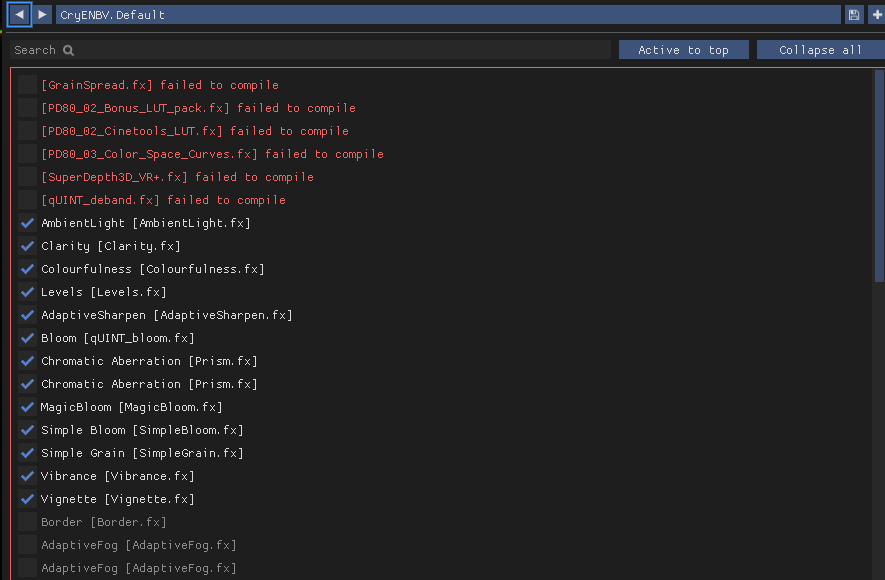Toggle the Colourfulness effect off
The height and width of the screenshot is (580, 885).
coord(27,269)
